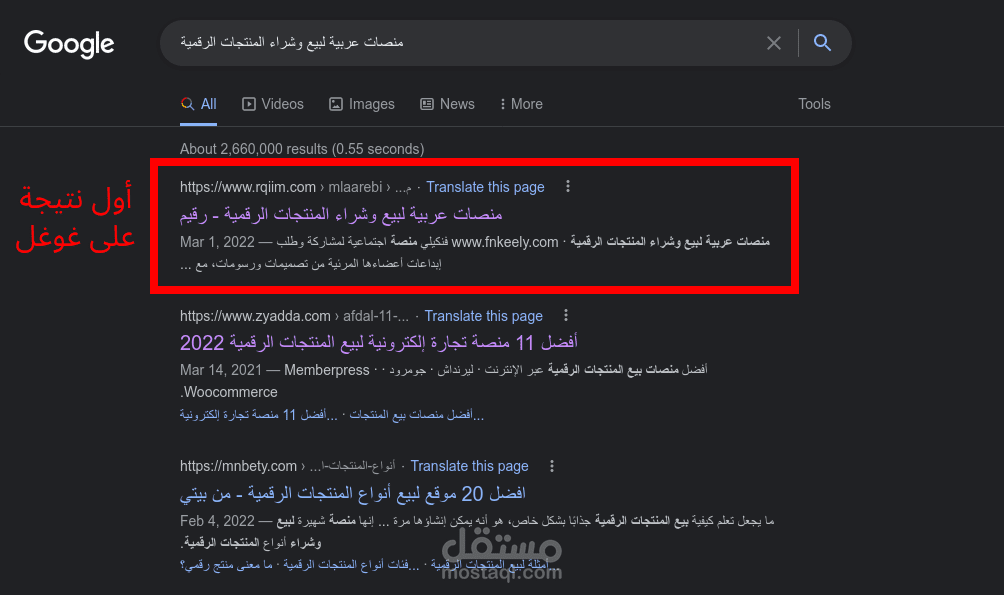
Task: Open the three-dot menu for rqiim.com result
Action: click(x=567, y=186)
